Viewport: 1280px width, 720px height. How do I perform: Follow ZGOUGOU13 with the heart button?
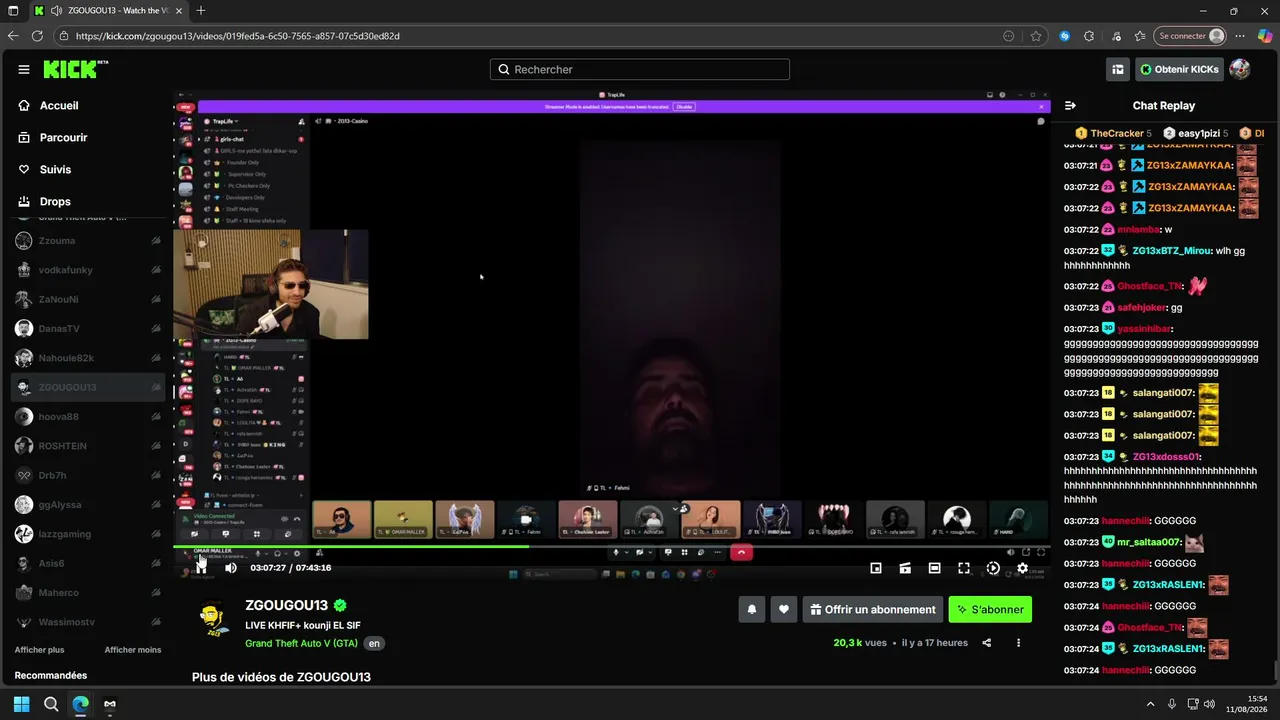[x=784, y=609]
